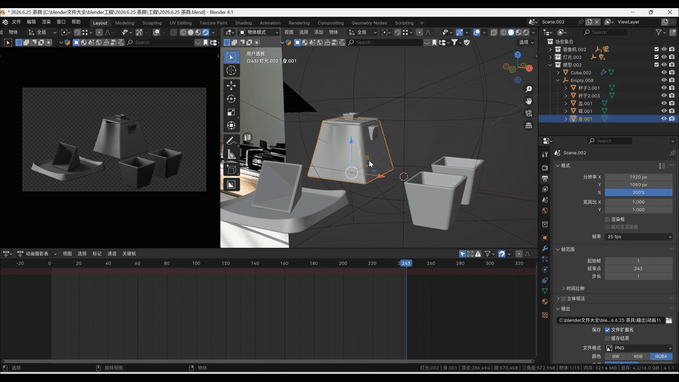The height and width of the screenshot is (382, 679).
Task: Open the Tool properties tab
Action: pos(545,155)
